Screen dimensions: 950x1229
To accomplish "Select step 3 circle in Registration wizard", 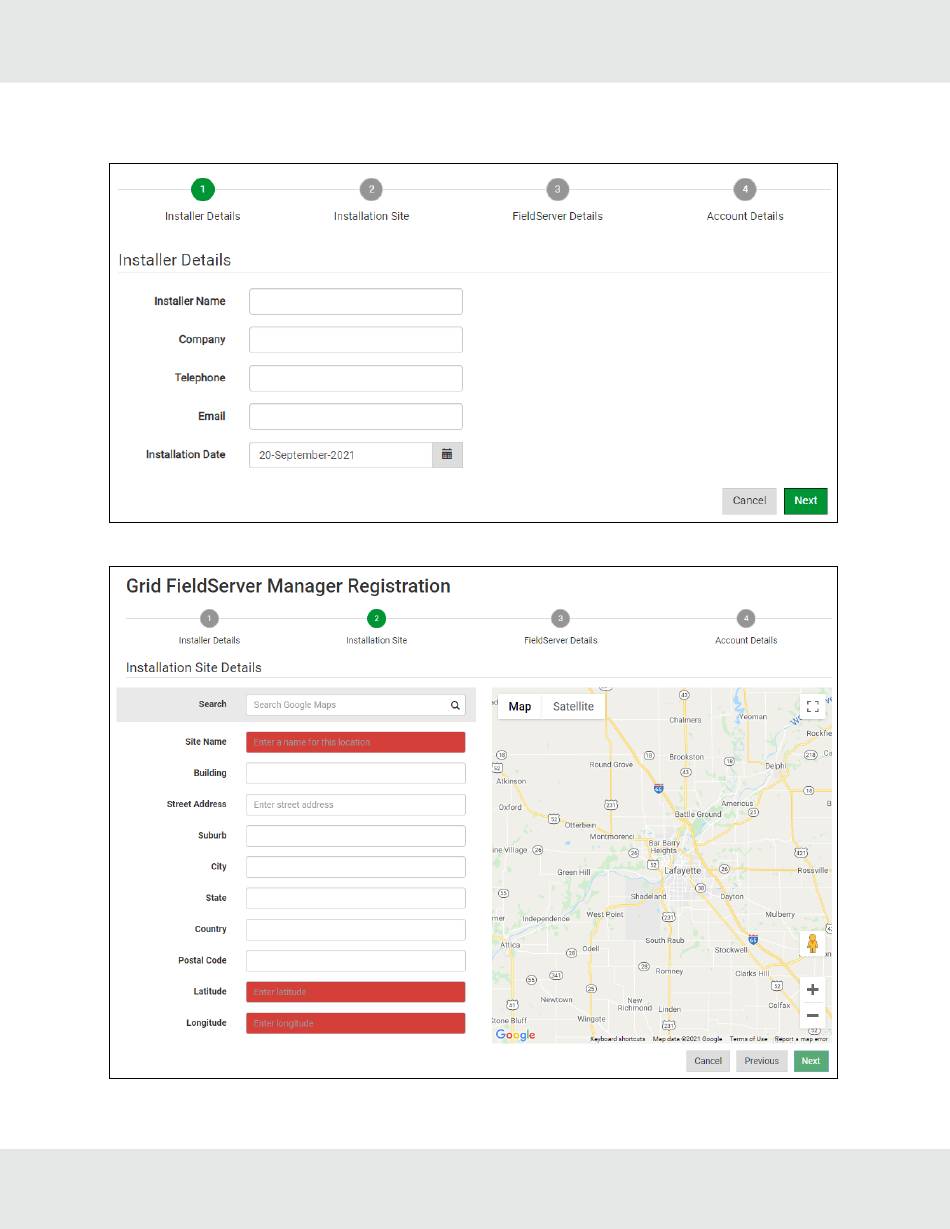I will [561, 619].
